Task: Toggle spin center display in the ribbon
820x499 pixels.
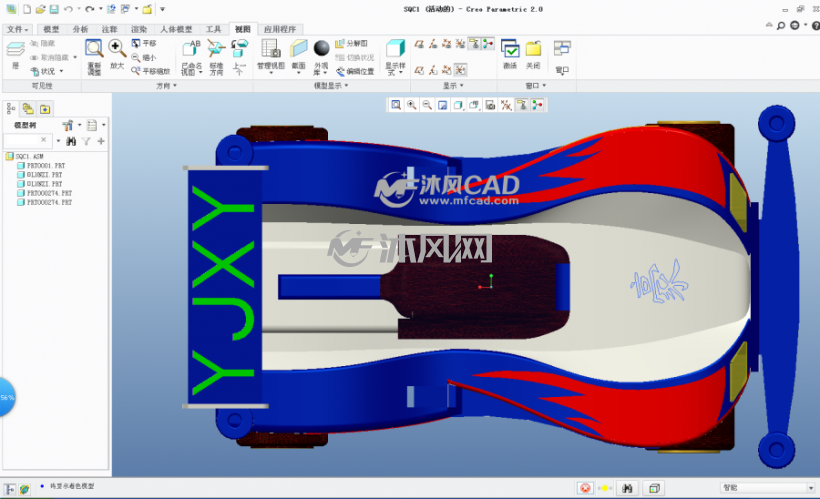Action: click(487, 44)
